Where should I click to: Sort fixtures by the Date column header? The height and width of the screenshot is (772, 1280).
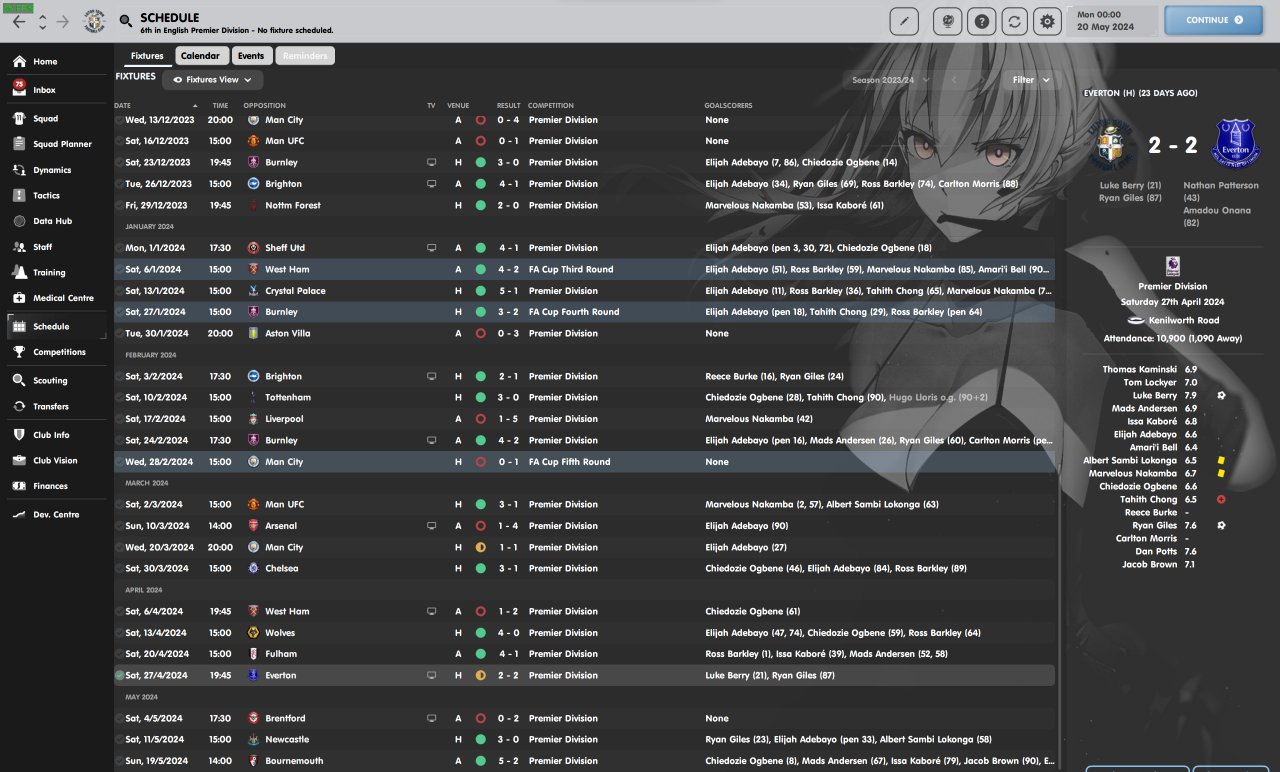tap(156, 105)
